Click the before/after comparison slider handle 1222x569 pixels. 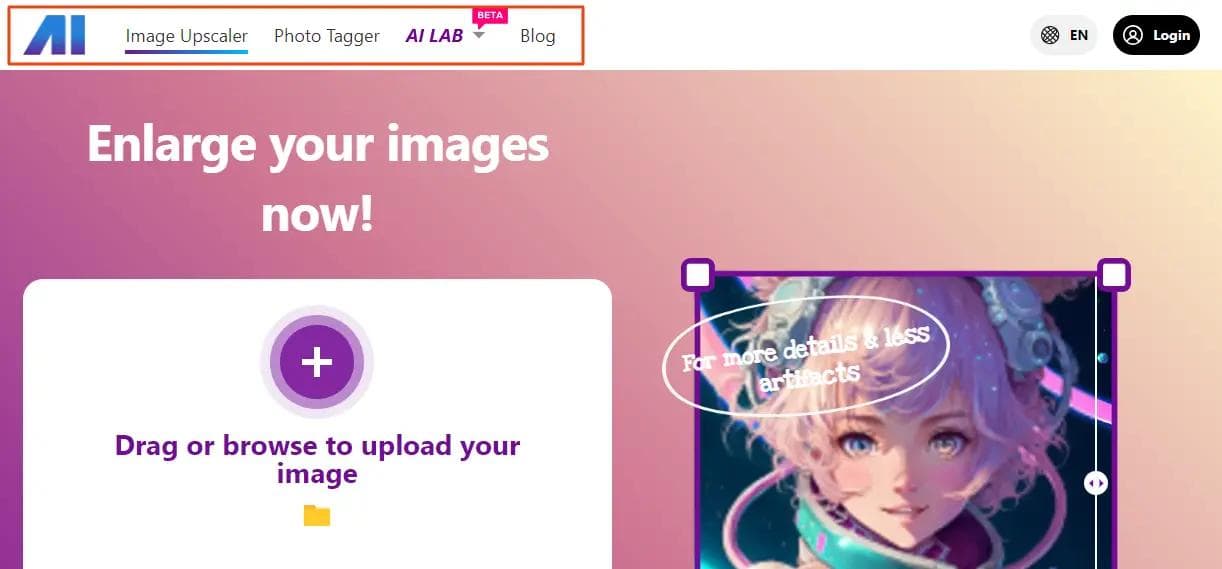tap(1096, 483)
